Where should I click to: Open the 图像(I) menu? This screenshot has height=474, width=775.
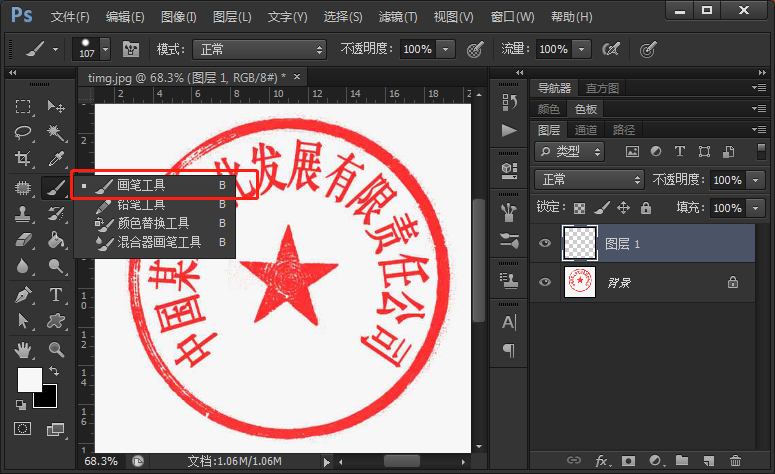[179, 17]
